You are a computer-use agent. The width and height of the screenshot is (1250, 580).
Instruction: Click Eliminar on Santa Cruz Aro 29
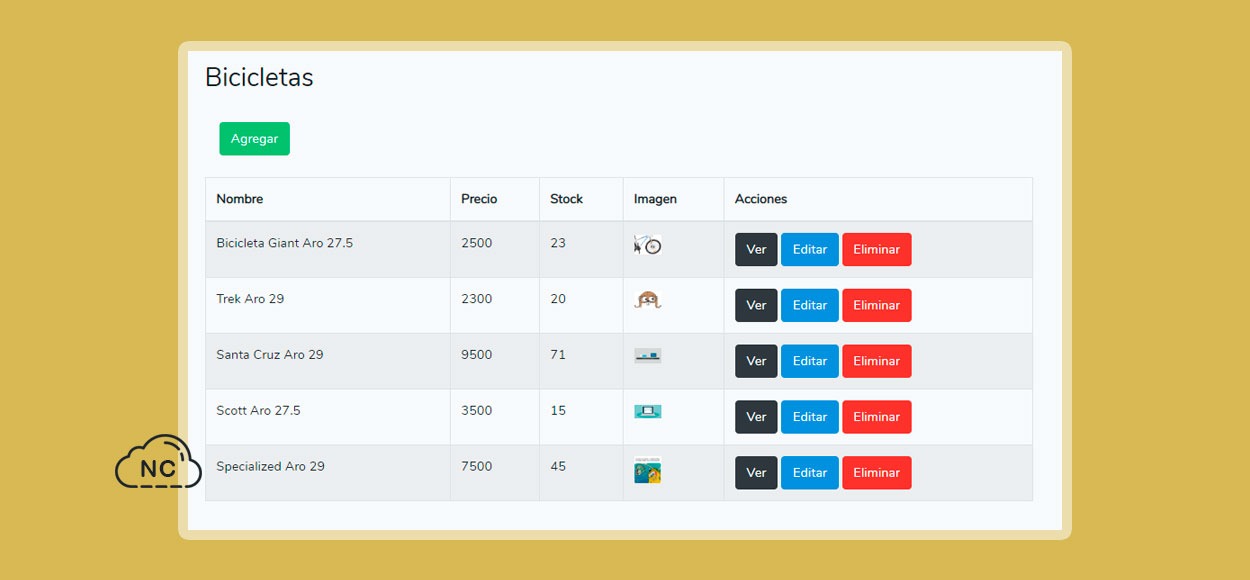click(x=877, y=362)
